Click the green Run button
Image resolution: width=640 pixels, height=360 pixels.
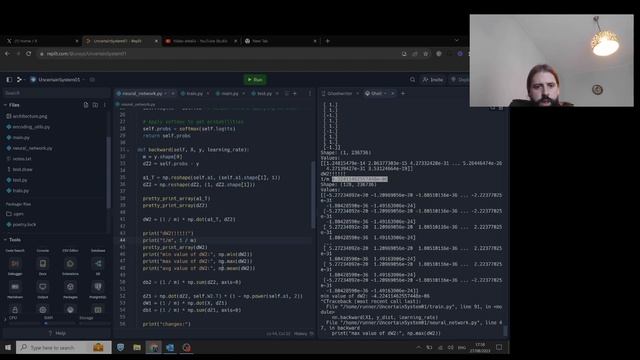coord(255,80)
